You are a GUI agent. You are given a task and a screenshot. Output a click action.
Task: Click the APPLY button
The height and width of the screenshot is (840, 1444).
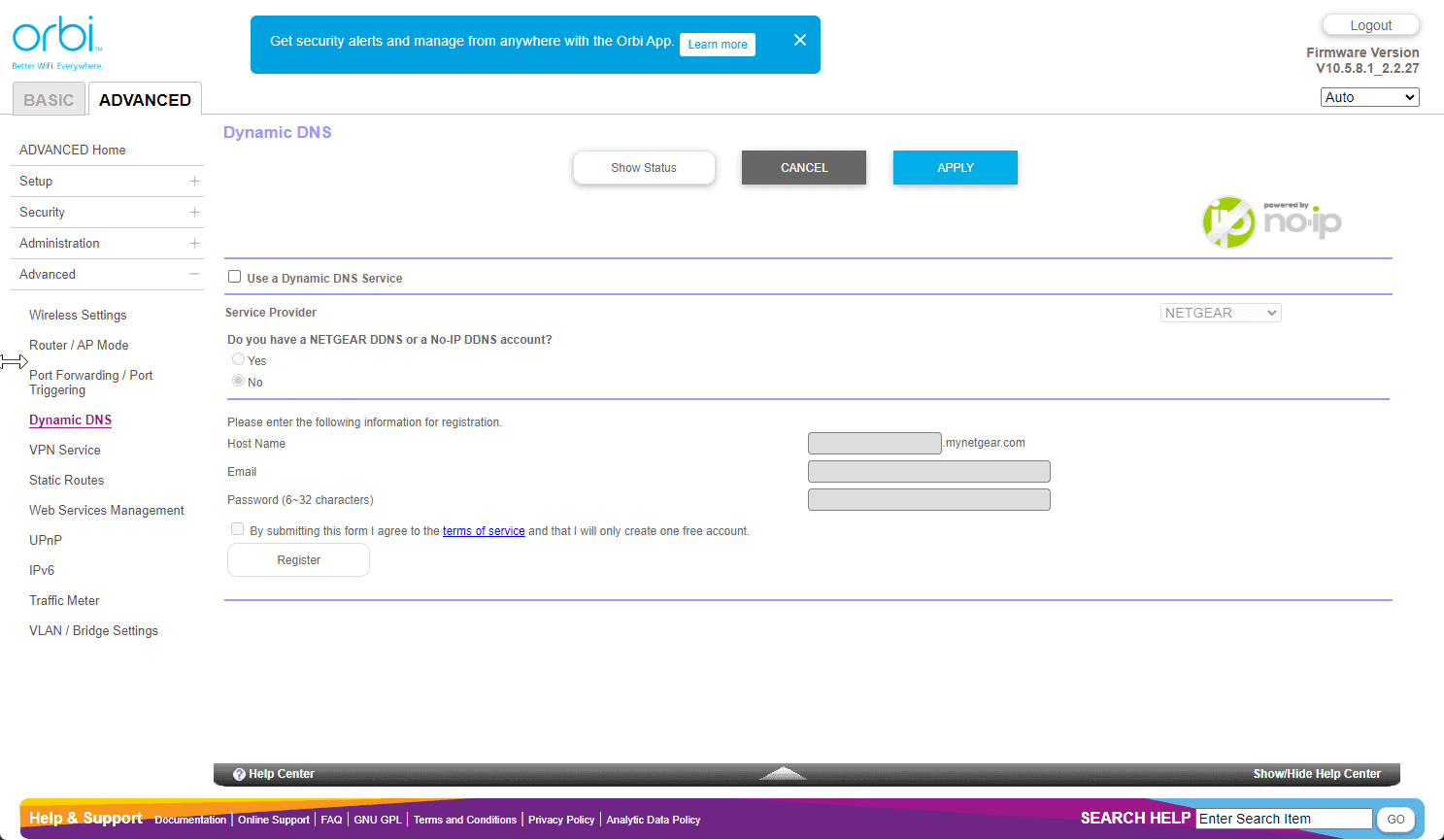pyautogui.click(x=955, y=168)
